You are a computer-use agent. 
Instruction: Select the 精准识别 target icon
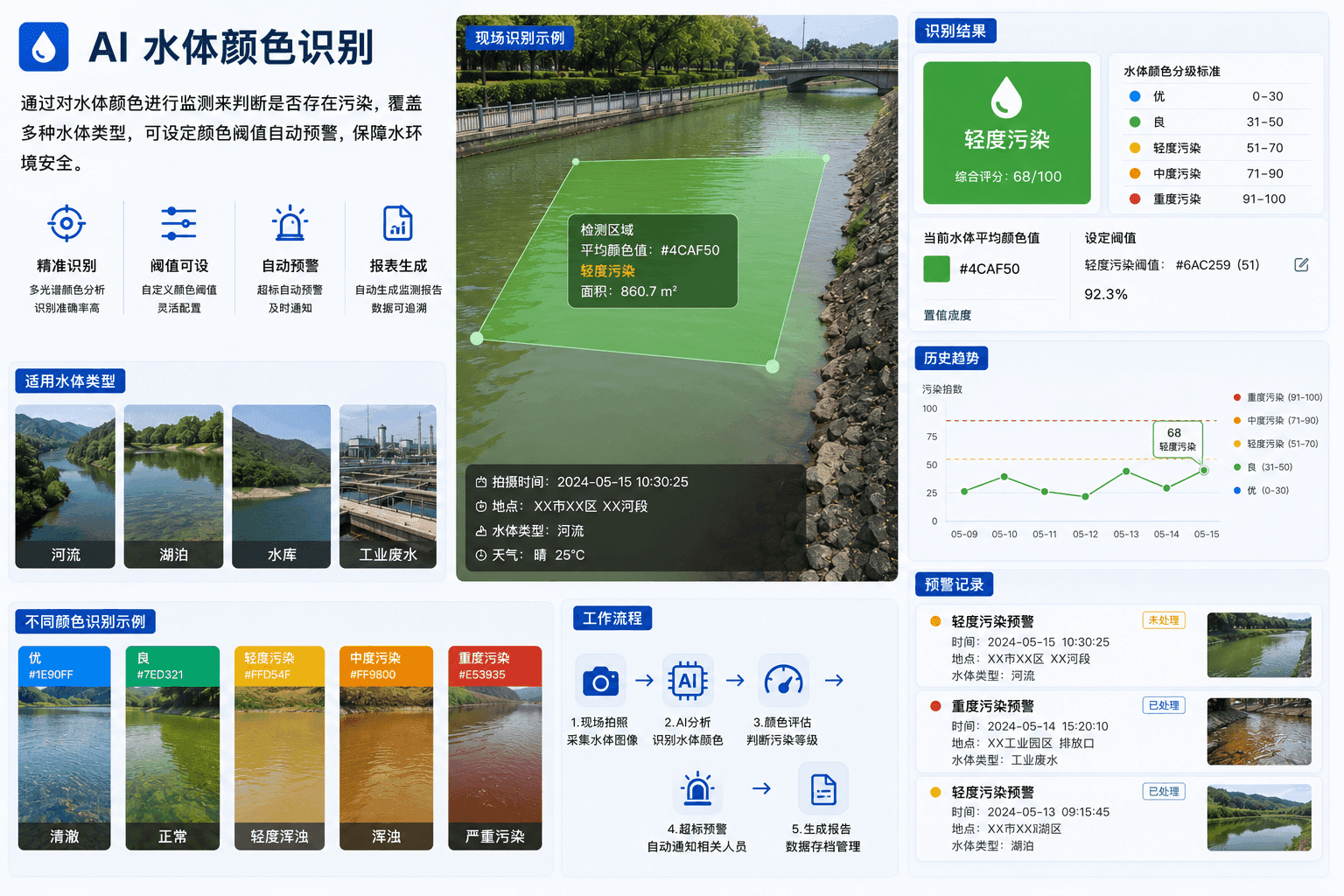66,223
